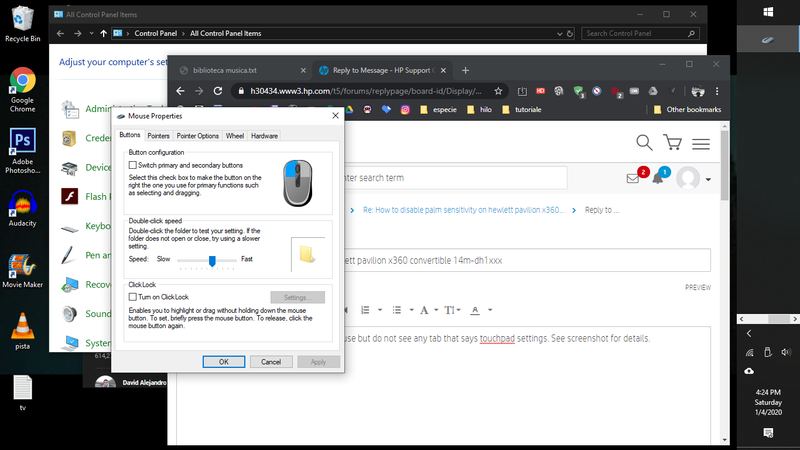Click the numbered list icon in editor
This screenshot has height=450, width=800.
tap(365, 310)
